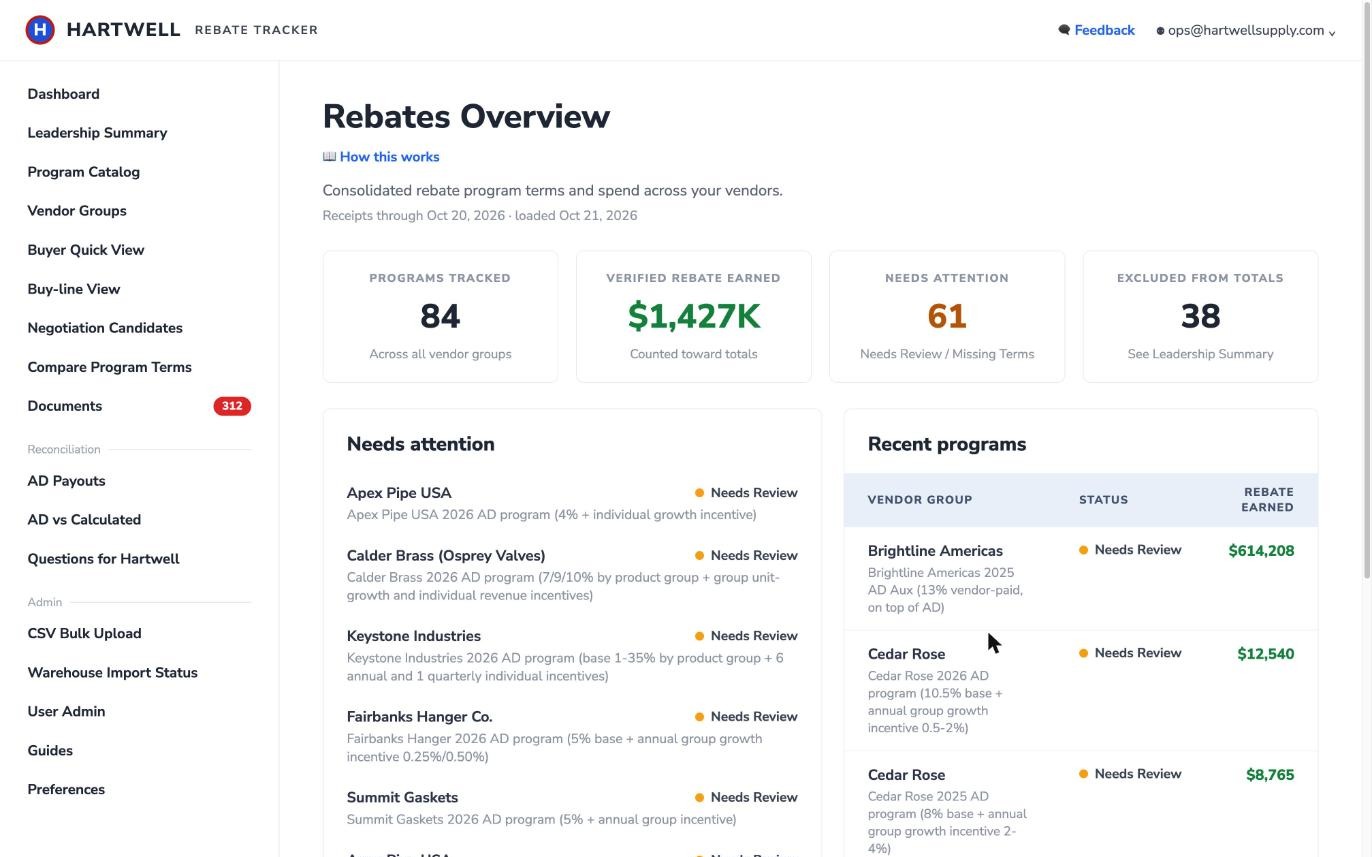Click the book icon beside How this works
This screenshot has height=857, width=1372.
pyautogui.click(x=329, y=157)
